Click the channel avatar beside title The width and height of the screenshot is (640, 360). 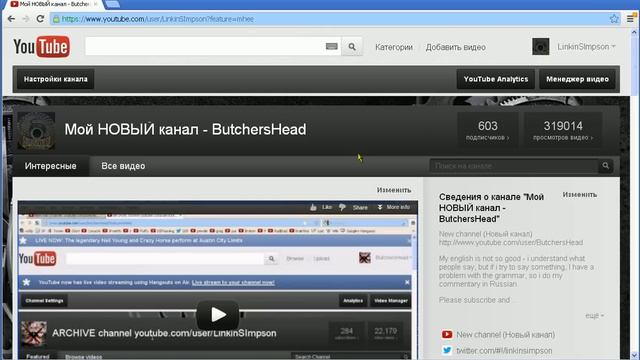point(36,131)
